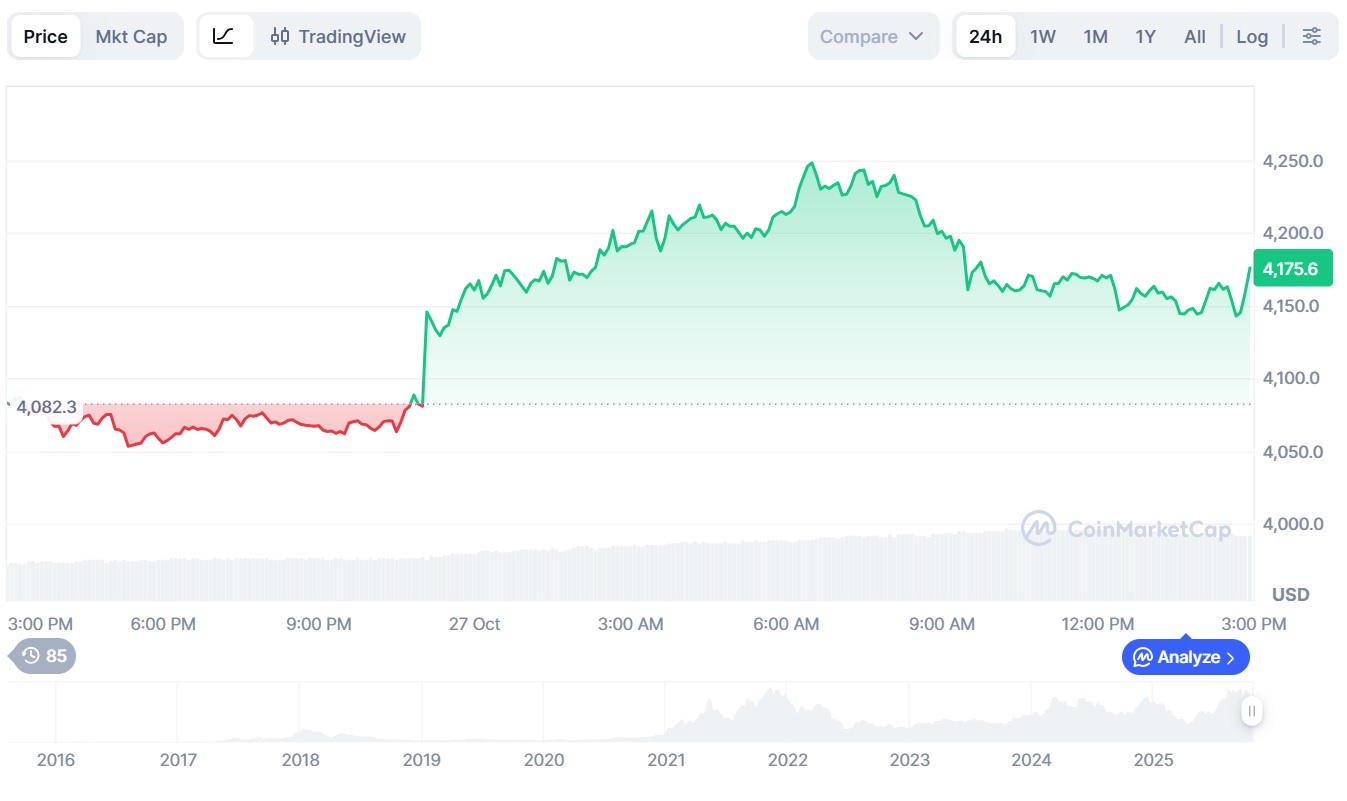Click the current price label 4,175.6
This screenshot has width=1347, height=801.
(1290, 269)
